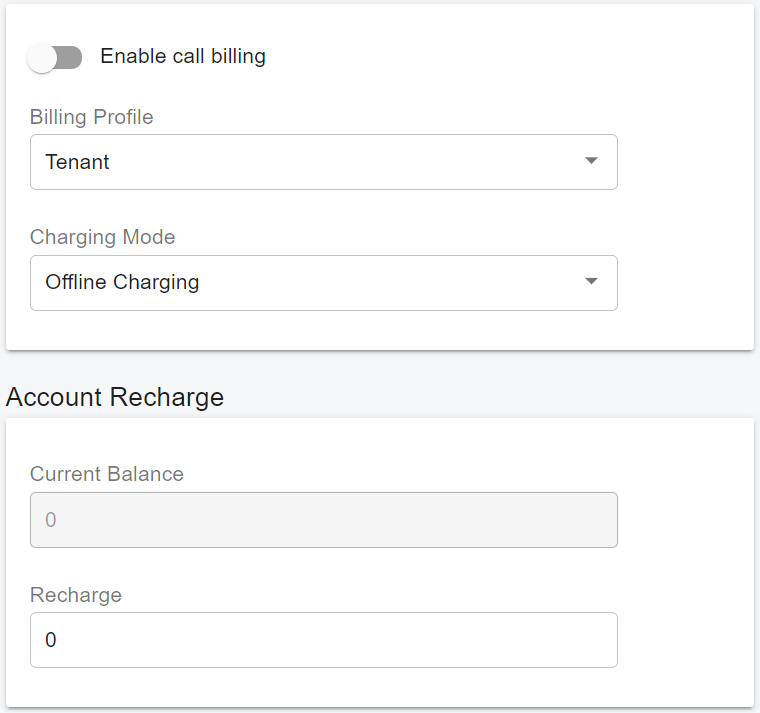Click the "Current Balance" field label
This screenshot has height=713, width=760.
pos(107,474)
